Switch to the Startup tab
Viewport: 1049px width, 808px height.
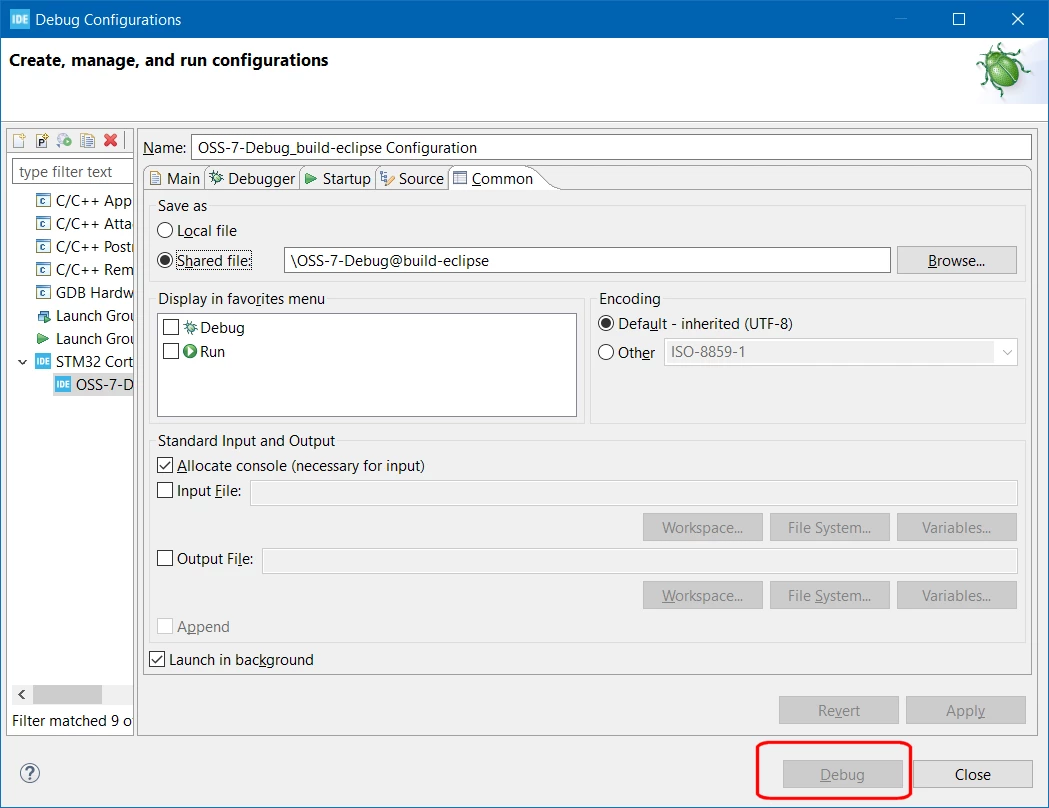[337, 179]
